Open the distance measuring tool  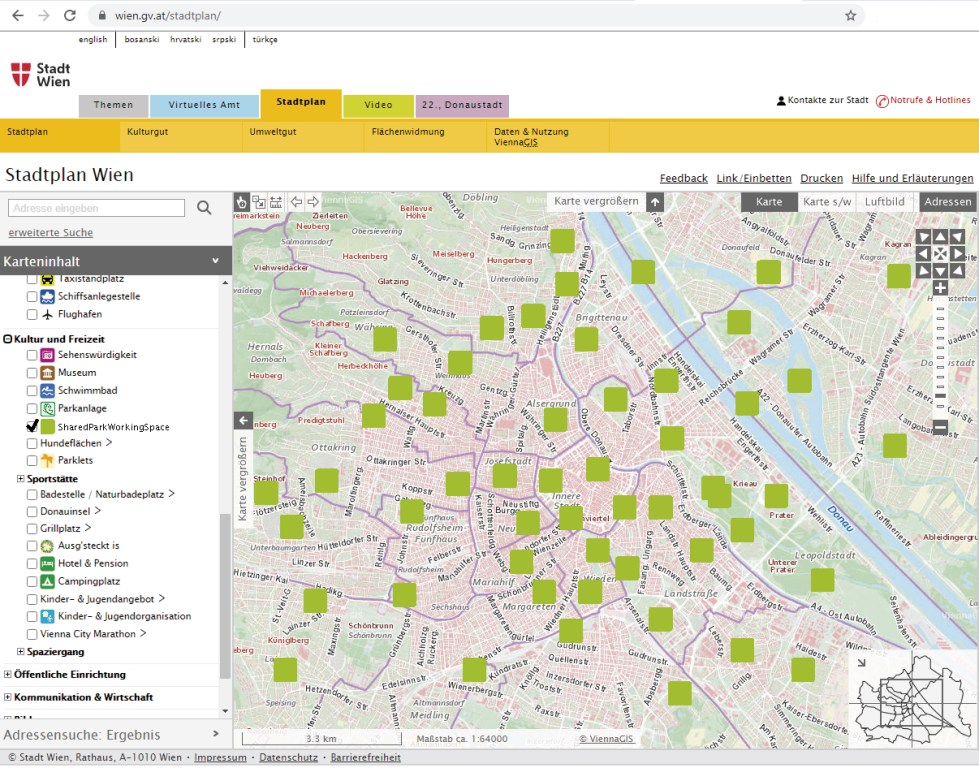tap(276, 202)
